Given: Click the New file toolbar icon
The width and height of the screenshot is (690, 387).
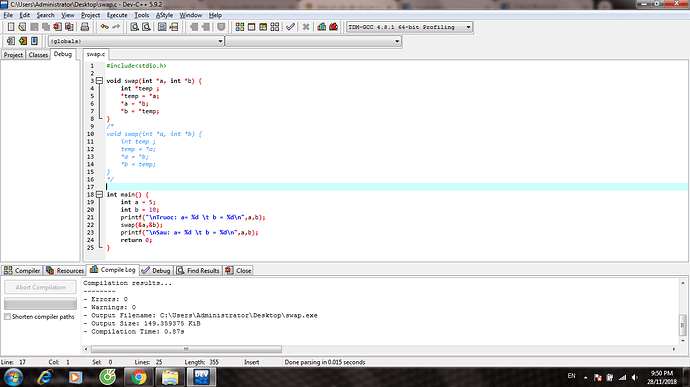Looking at the screenshot, I should (x=11, y=27).
